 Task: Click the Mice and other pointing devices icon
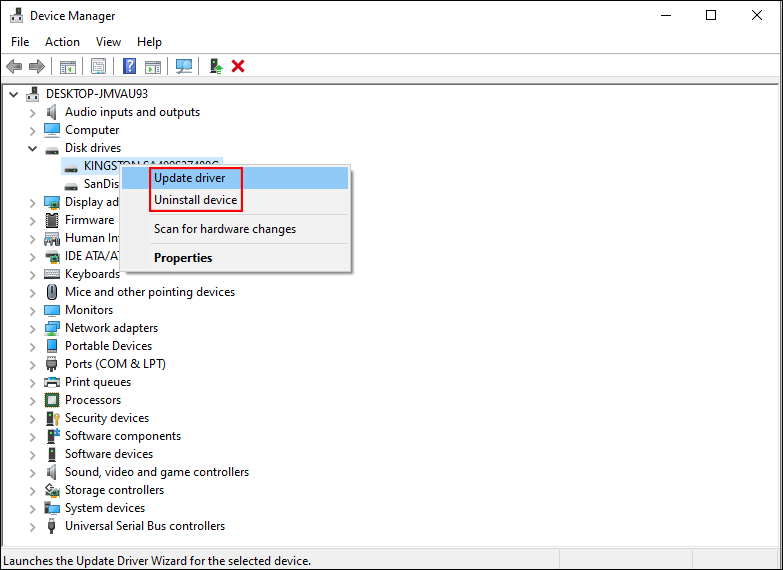pyautogui.click(x=52, y=292)
